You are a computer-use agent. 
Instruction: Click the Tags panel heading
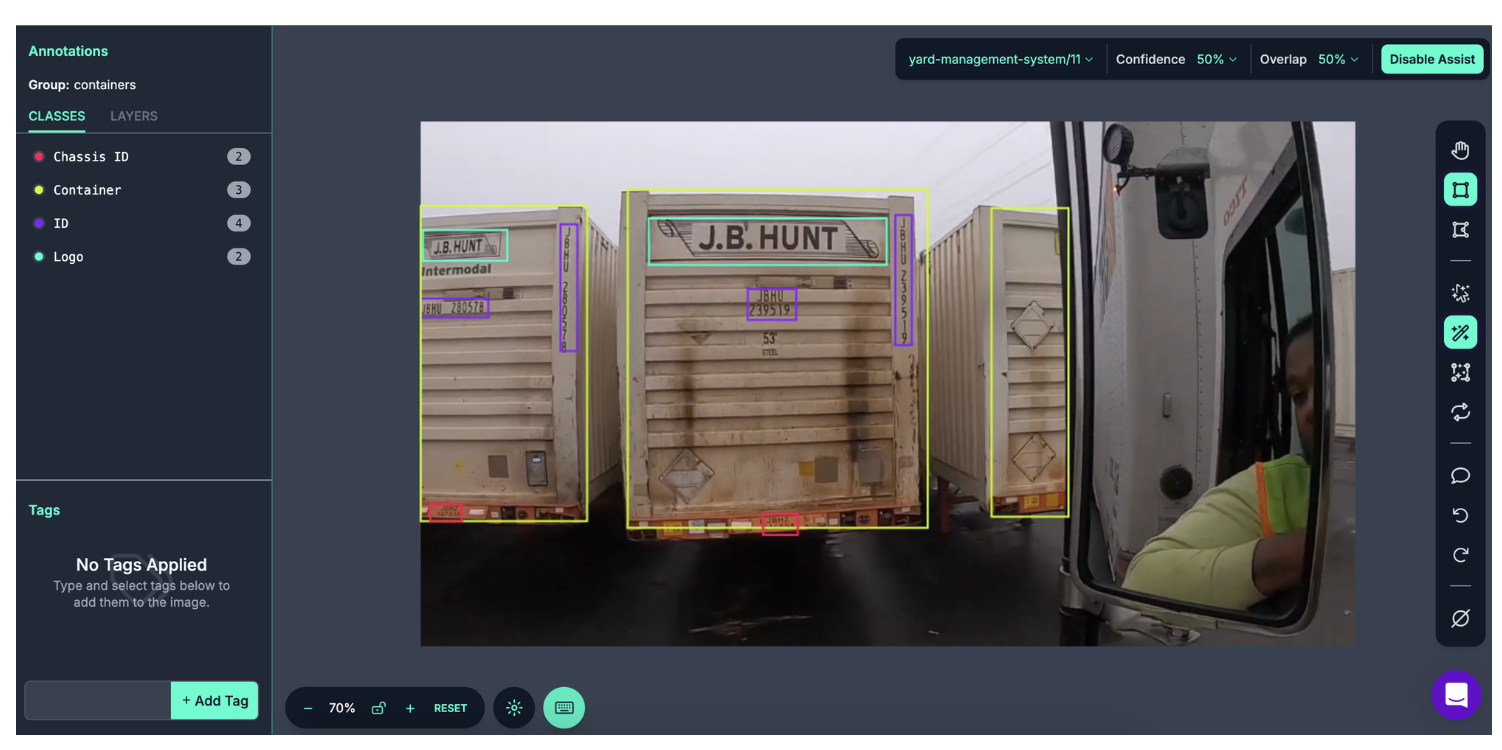click(x=44, y=510)
